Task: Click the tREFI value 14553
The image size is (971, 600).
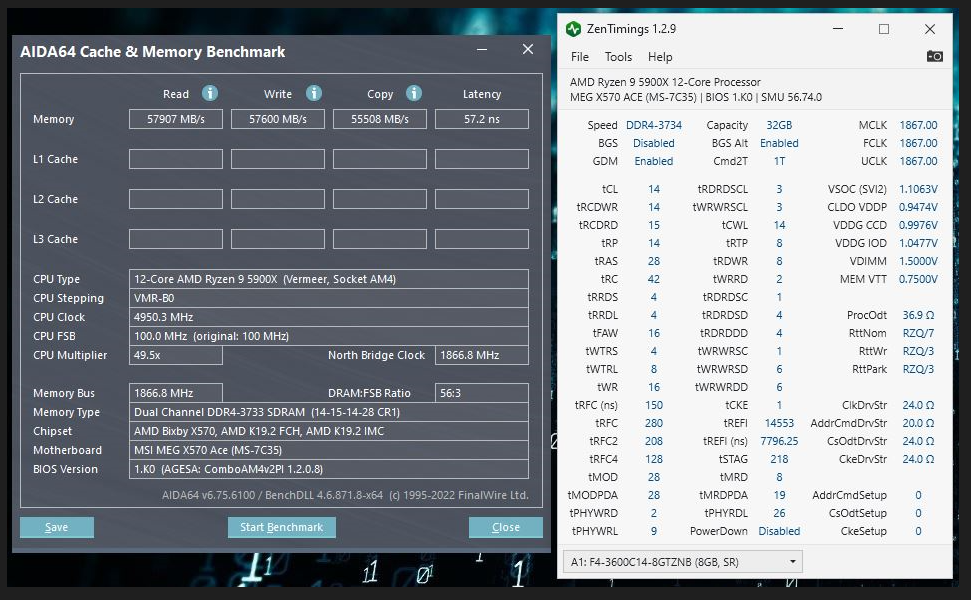Action: 779,423
